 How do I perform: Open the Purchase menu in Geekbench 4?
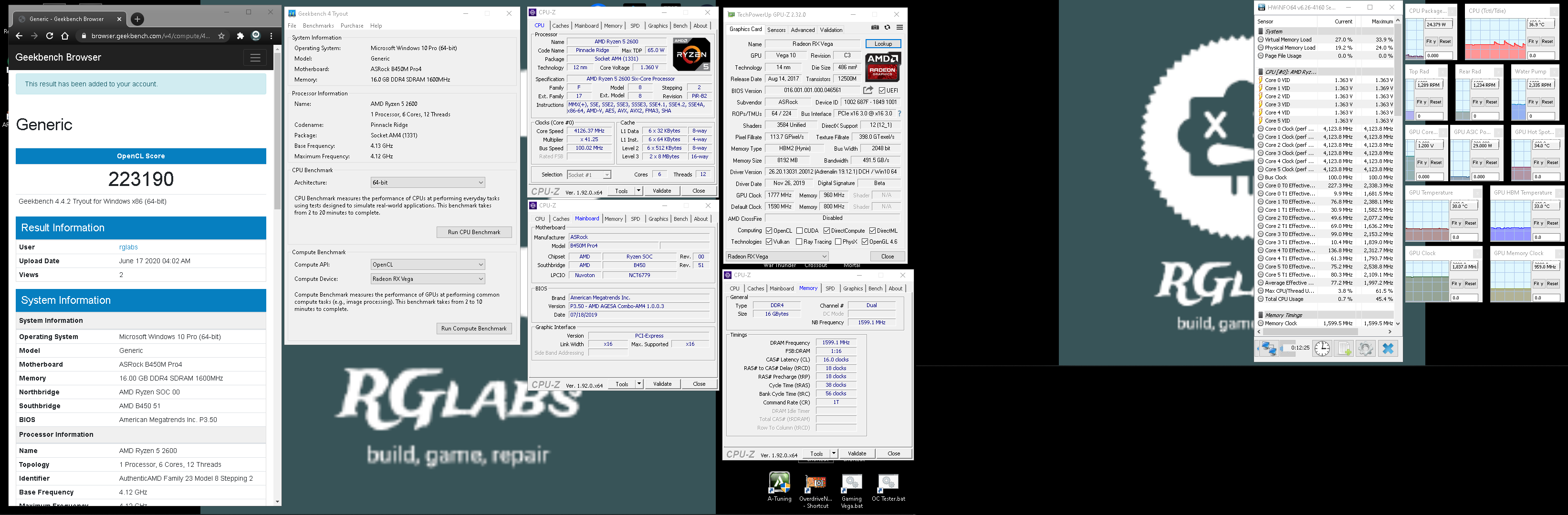[x=352, y=26]
